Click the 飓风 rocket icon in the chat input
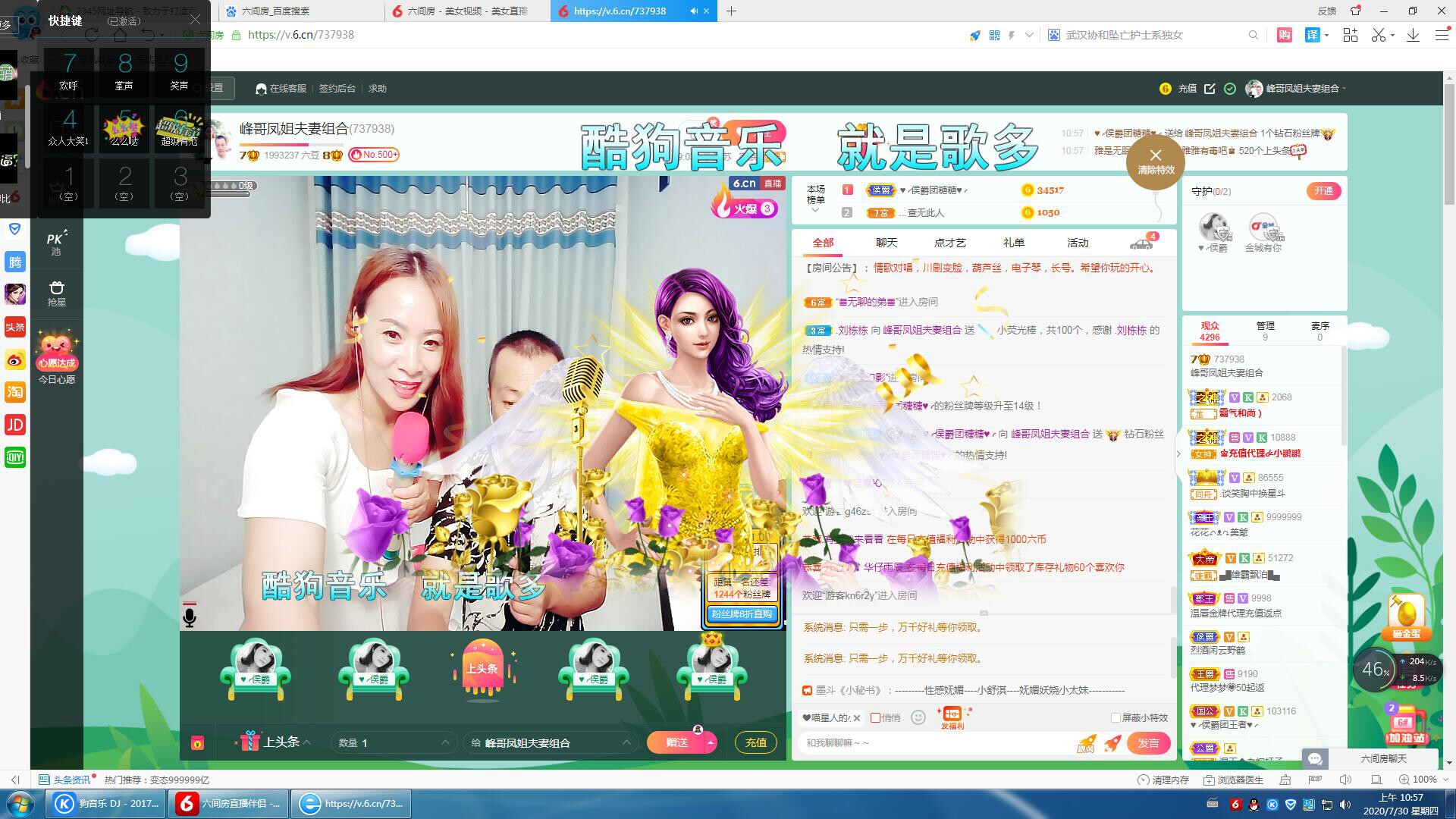This screenshot has width=1456, height=819. click(1086, 743)
